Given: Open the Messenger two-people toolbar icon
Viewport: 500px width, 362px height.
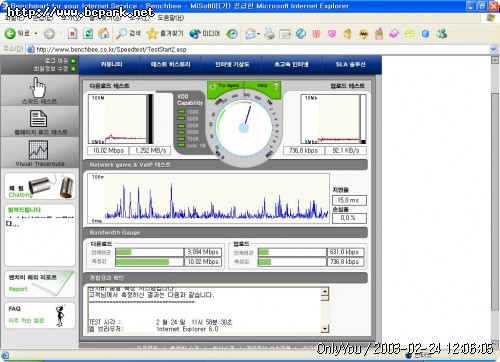Looking at the screenshot, I should [x=442, y=34].
